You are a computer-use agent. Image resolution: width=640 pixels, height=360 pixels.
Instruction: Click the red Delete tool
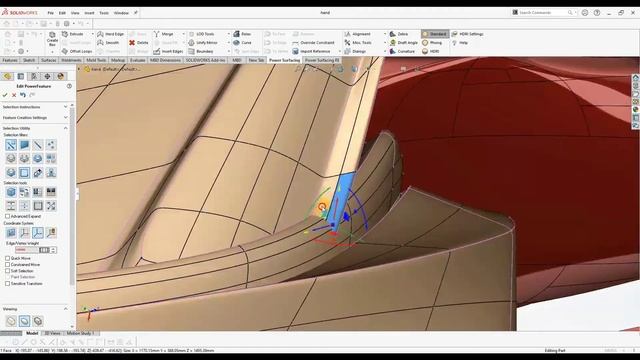point(139,42)
